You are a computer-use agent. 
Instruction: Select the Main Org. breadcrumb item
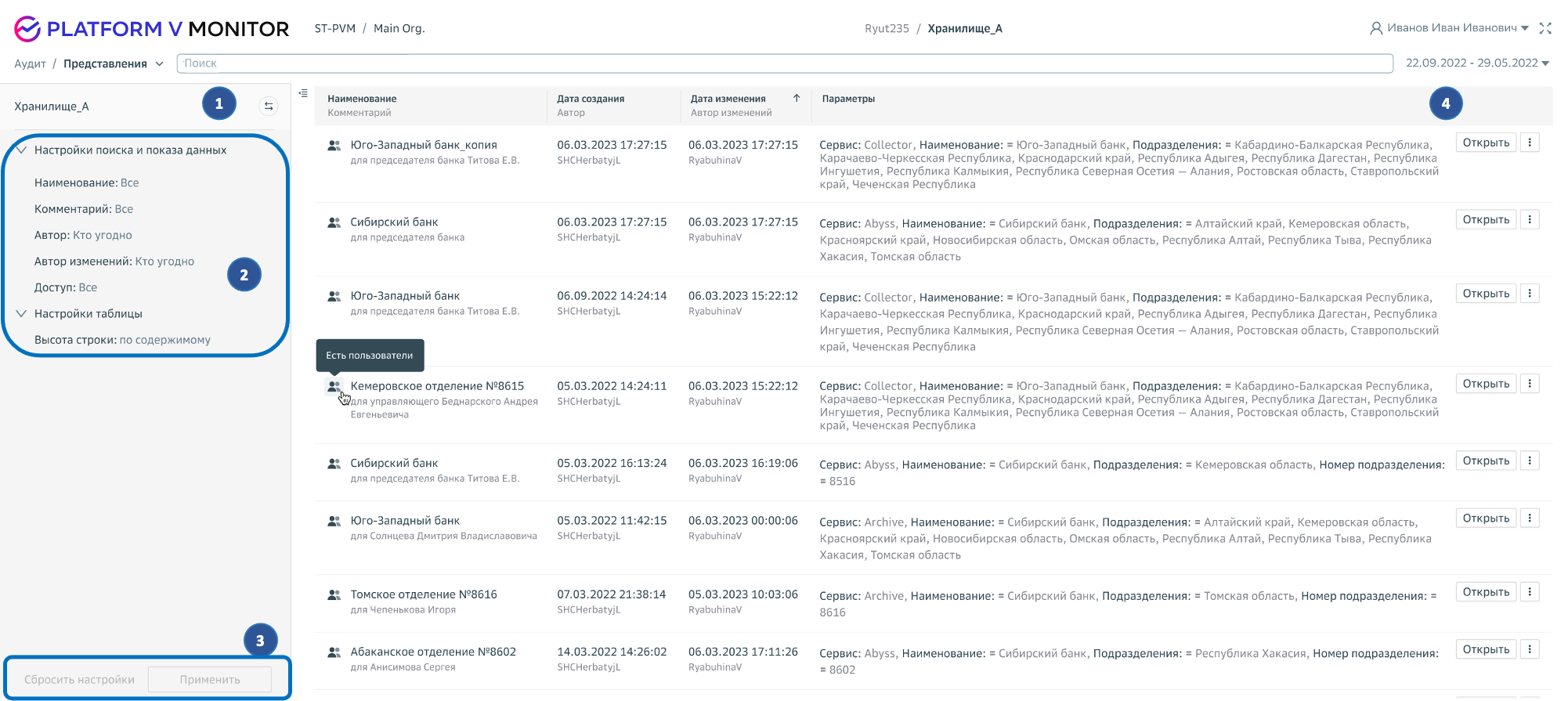coord(399,28)
